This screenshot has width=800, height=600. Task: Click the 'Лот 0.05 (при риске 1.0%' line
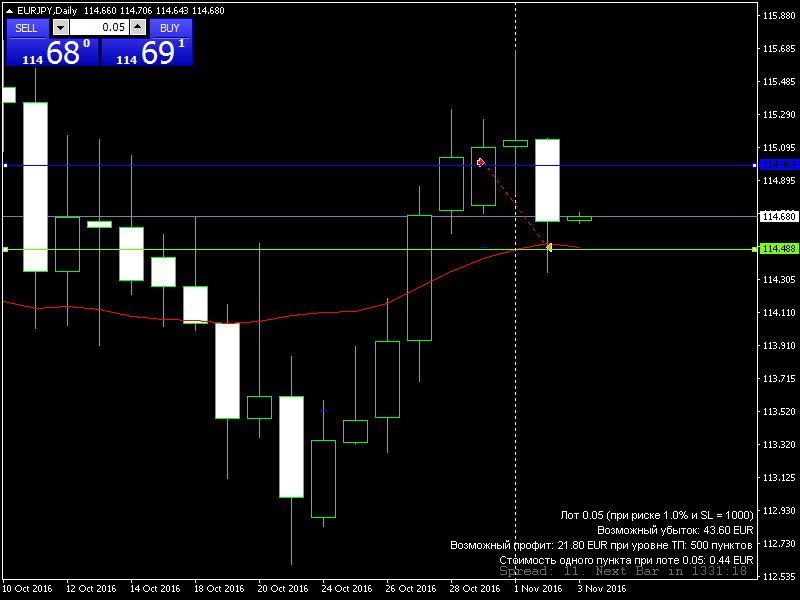coord(657,515)
